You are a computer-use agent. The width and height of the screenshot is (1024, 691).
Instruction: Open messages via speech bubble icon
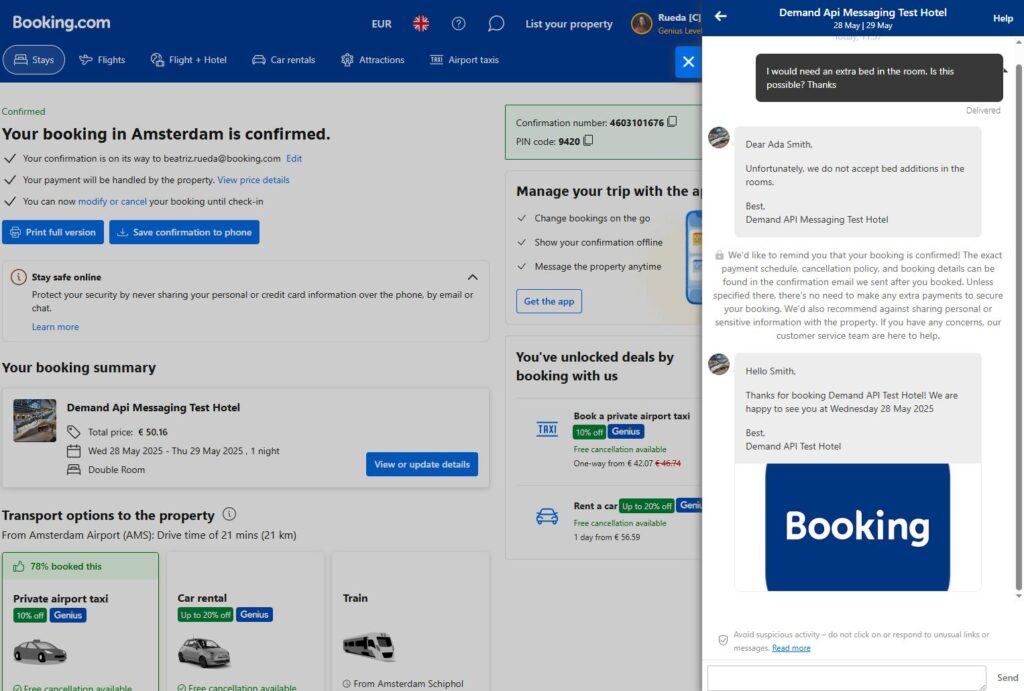click(496, 24)
